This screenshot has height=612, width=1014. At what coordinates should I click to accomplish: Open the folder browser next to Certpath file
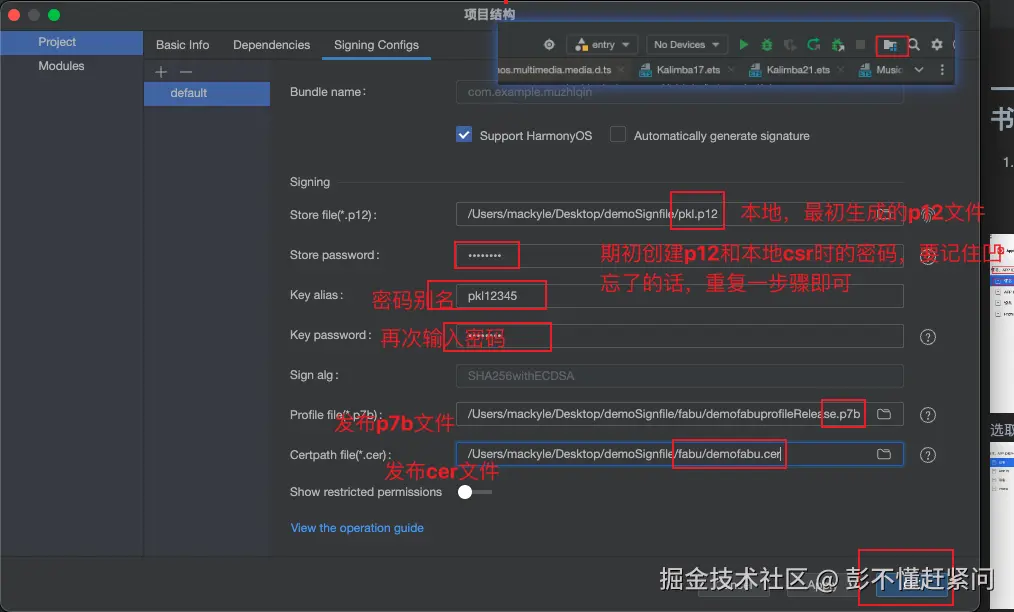click(x=884, y=453)
